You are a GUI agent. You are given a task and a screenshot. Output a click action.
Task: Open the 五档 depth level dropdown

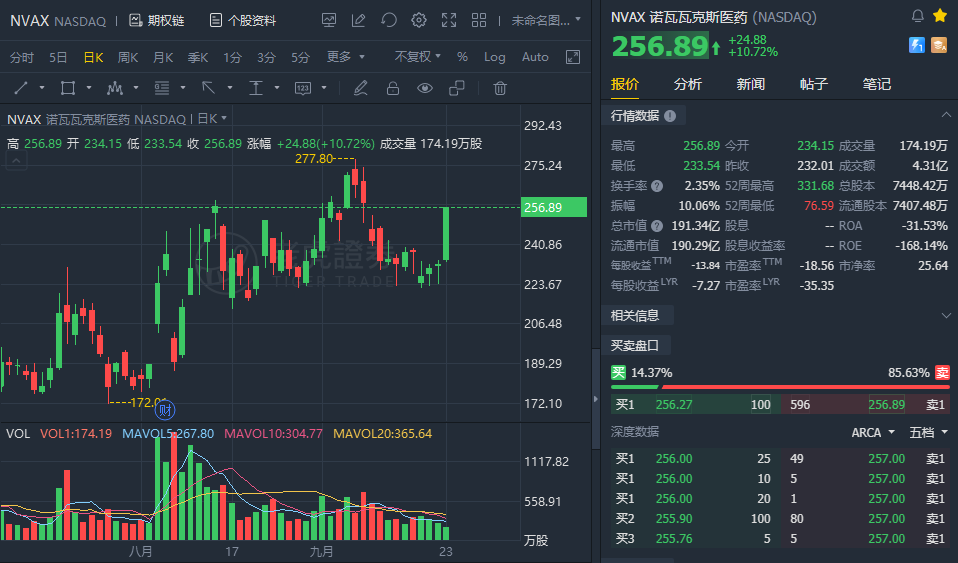coord(929,433)
